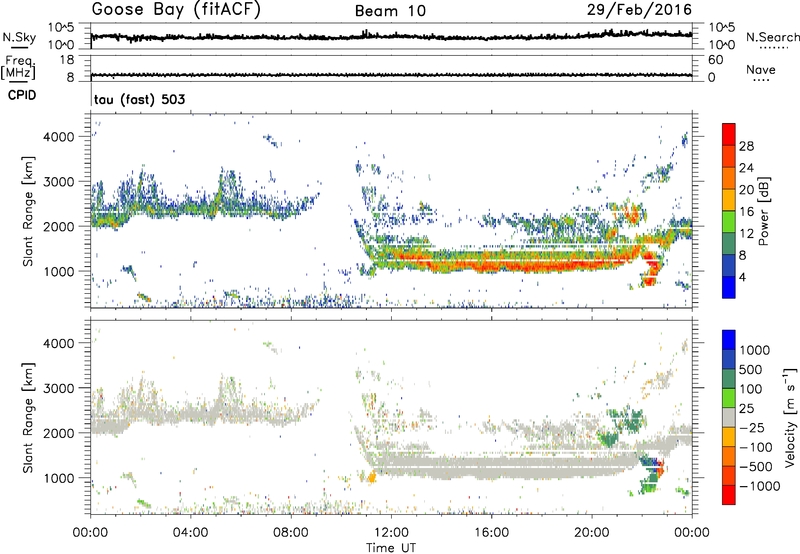Pick Velocity color bar segment between 100 and 500
This screenshot has height=554, width=800.
pyautogui.click(x=729, y=379)
